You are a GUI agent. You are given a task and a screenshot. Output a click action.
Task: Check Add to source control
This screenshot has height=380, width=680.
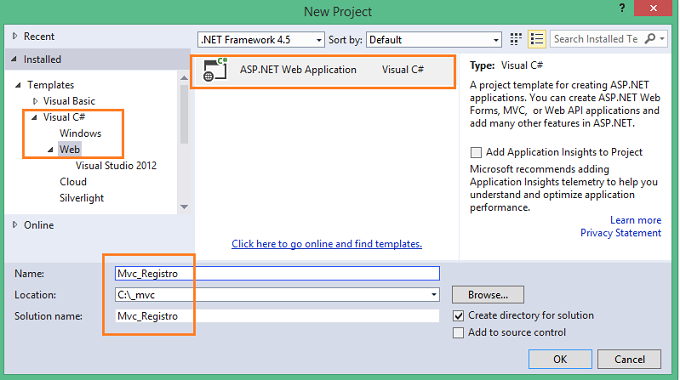458,332
